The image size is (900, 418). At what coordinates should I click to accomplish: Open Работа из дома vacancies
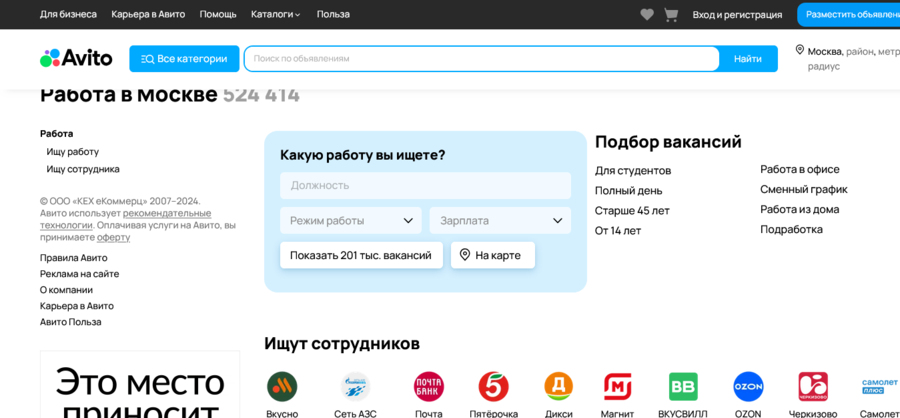pos(800,210)
